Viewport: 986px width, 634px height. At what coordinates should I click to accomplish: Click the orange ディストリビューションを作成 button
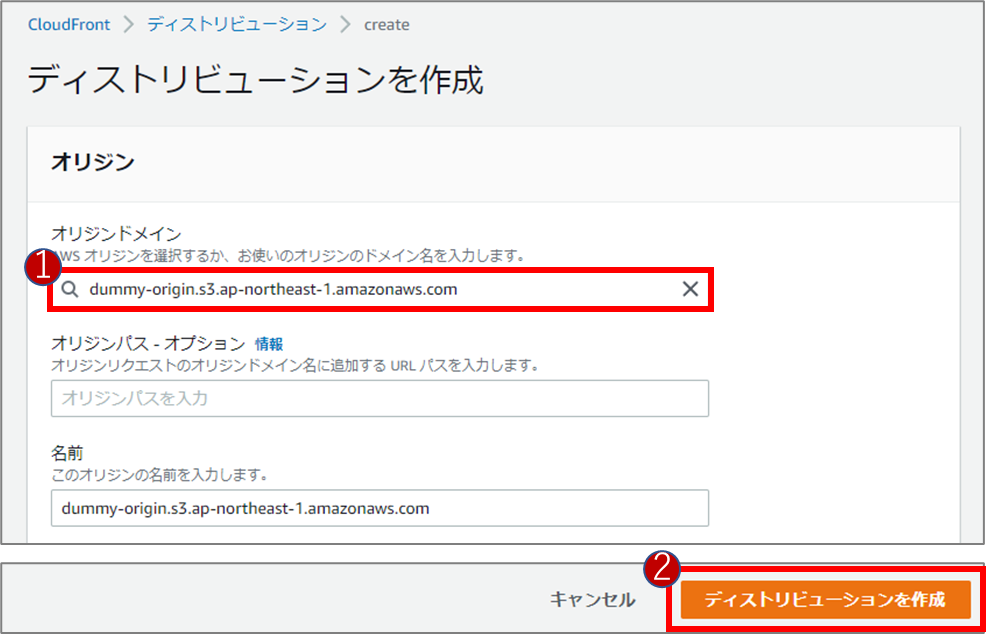(x=825, y=599)
